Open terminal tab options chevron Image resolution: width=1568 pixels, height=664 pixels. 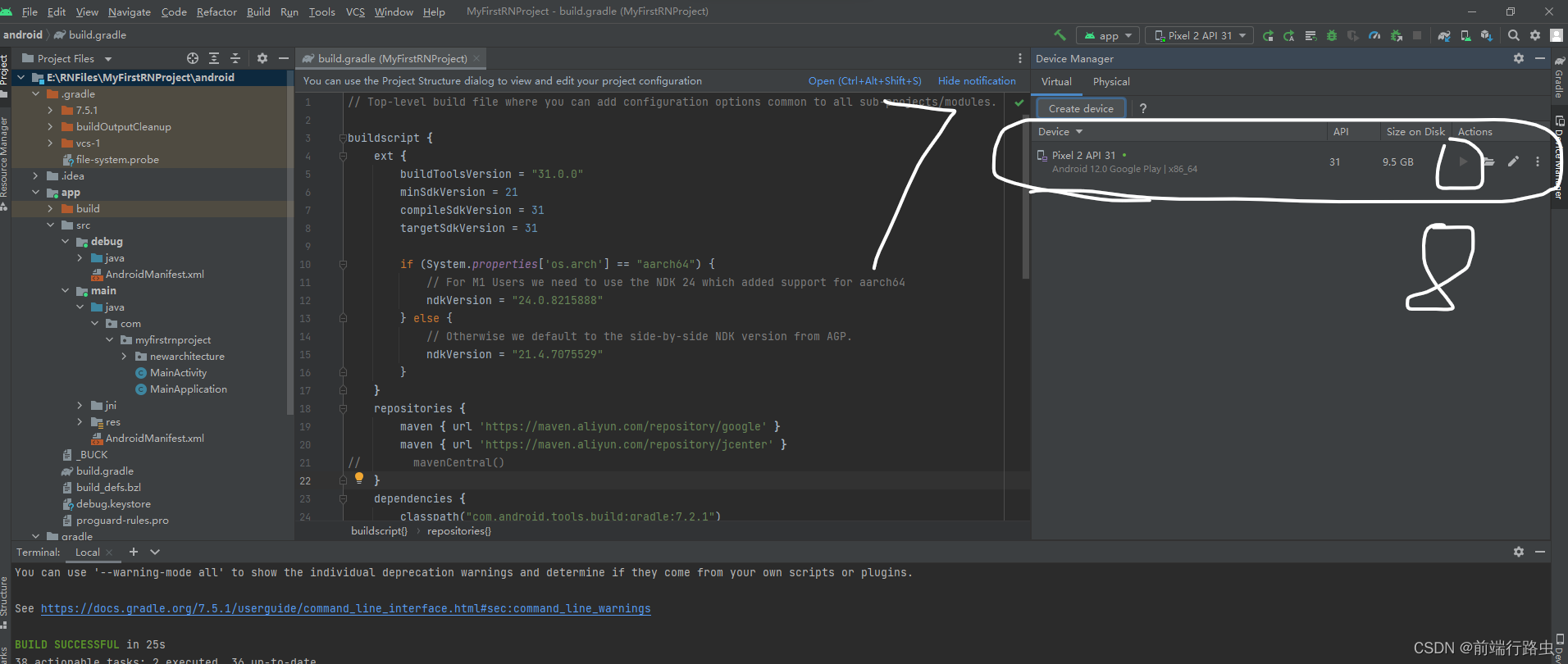click(155, 552)
